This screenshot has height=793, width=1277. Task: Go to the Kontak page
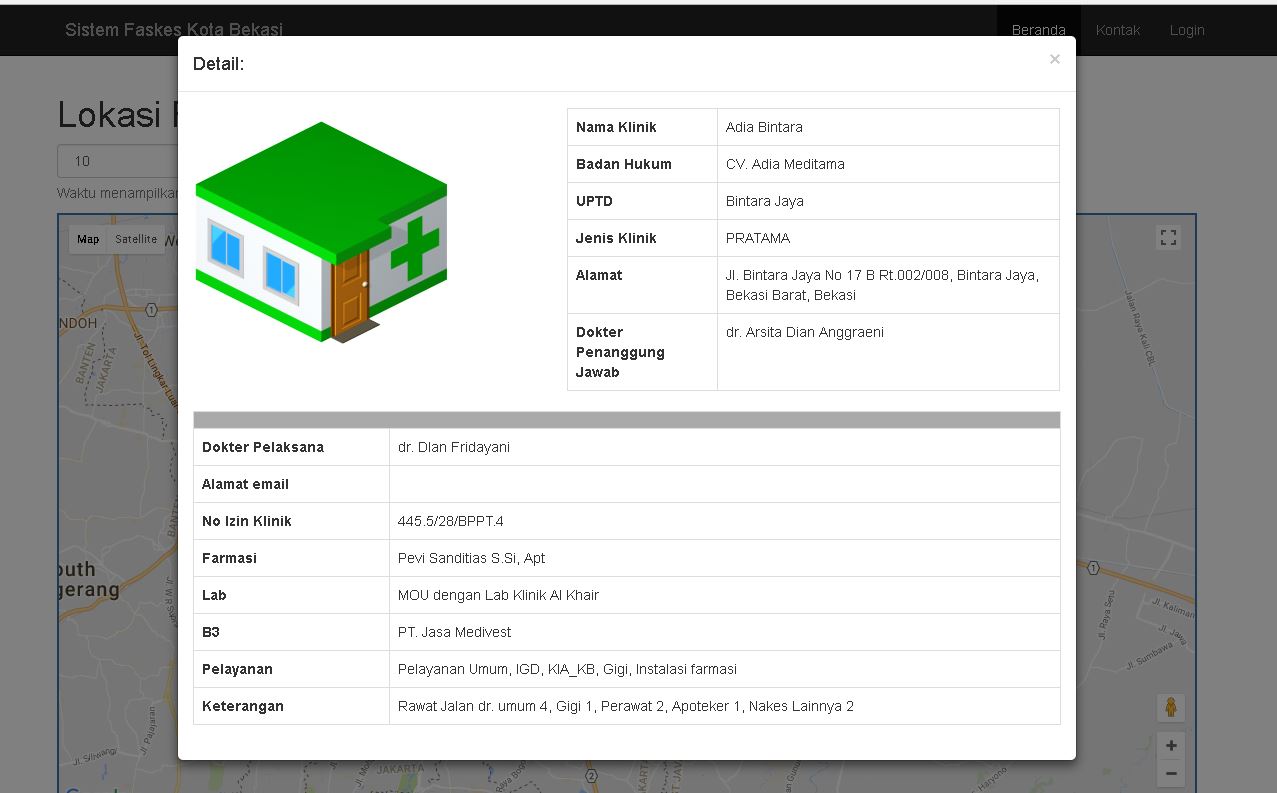[x=1117, y=30]
